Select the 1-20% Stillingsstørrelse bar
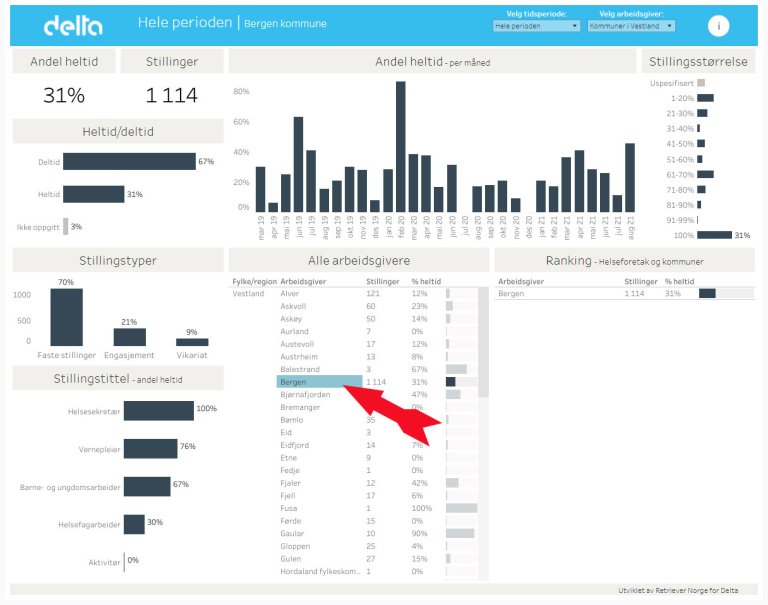The height and width of the screenshot is (605, 768). pyautogui.click(x=705, y=98)
